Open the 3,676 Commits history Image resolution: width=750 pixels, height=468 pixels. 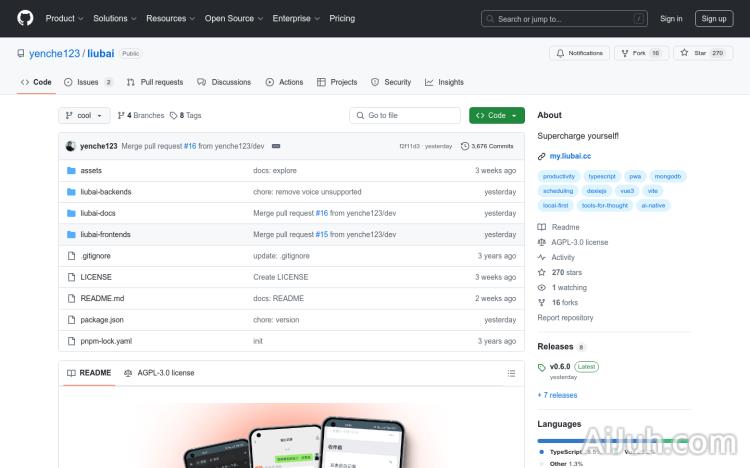(x=487, y=146)
